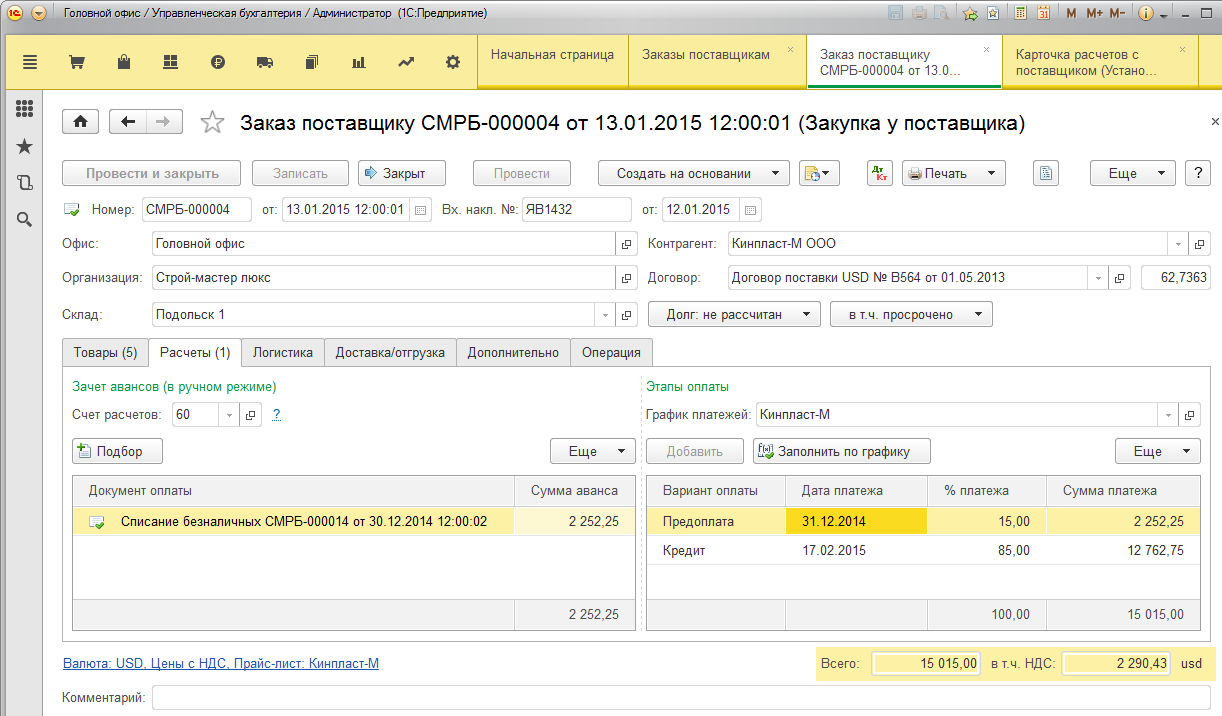Click into the Комментарий field
The height and width of the screenshot is (716, 1222).
(x=680, y=697)
